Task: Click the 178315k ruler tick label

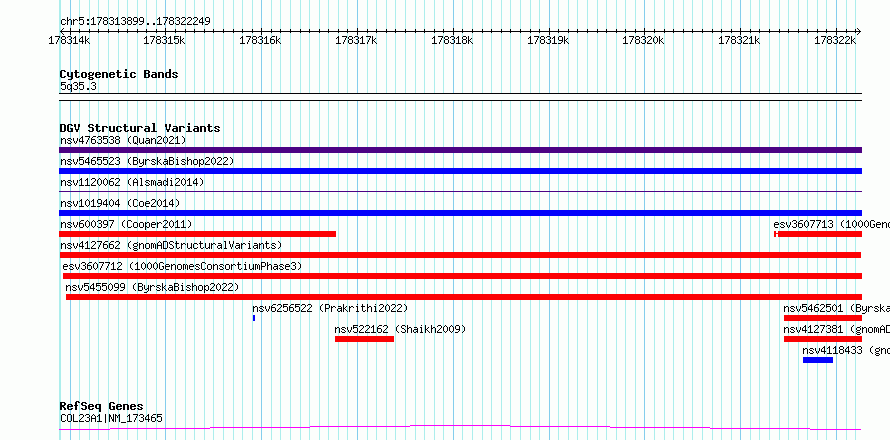Action: click(x=164, y=40)
